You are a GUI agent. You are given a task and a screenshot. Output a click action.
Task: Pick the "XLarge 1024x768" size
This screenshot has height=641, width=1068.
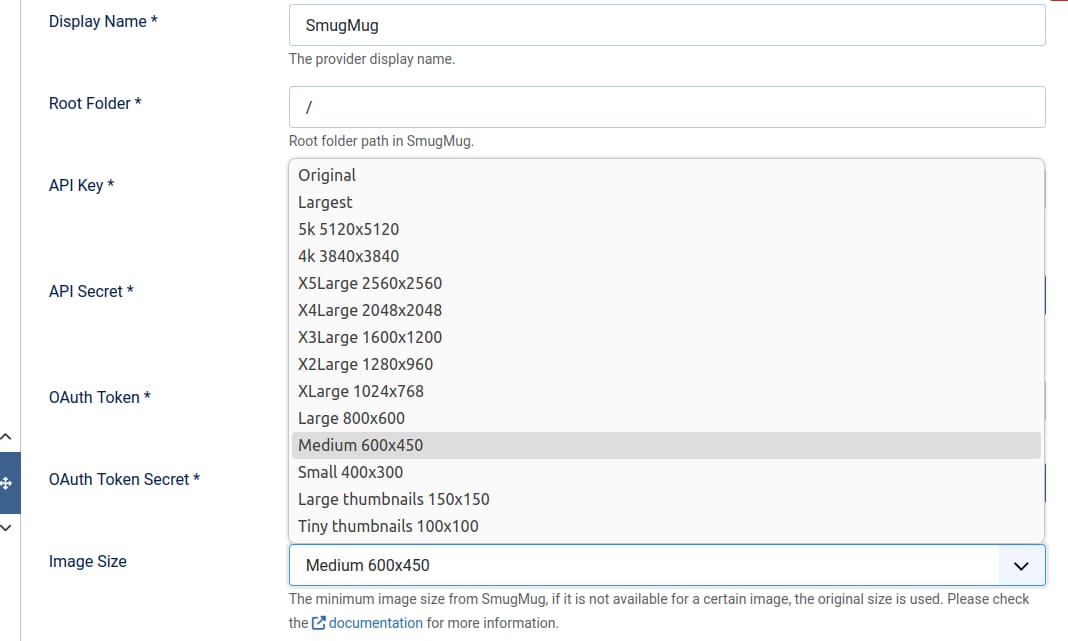(x=360, y=391)
